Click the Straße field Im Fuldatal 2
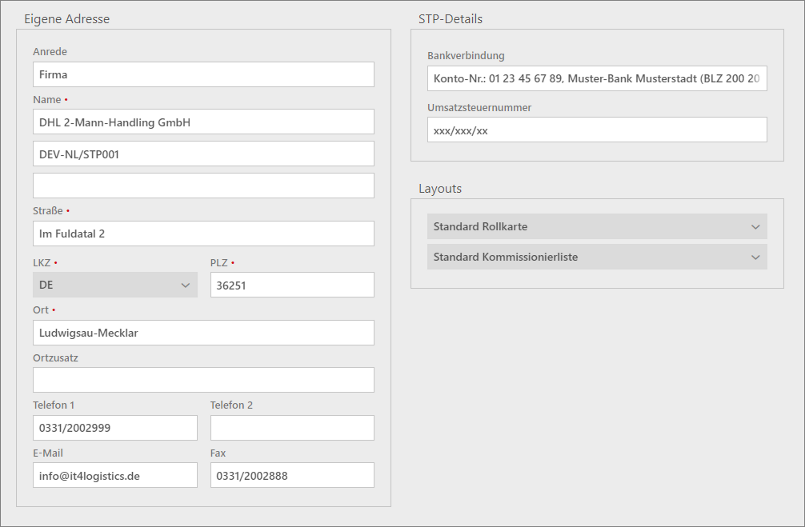The image size is (805, 527). pos(203,233)
